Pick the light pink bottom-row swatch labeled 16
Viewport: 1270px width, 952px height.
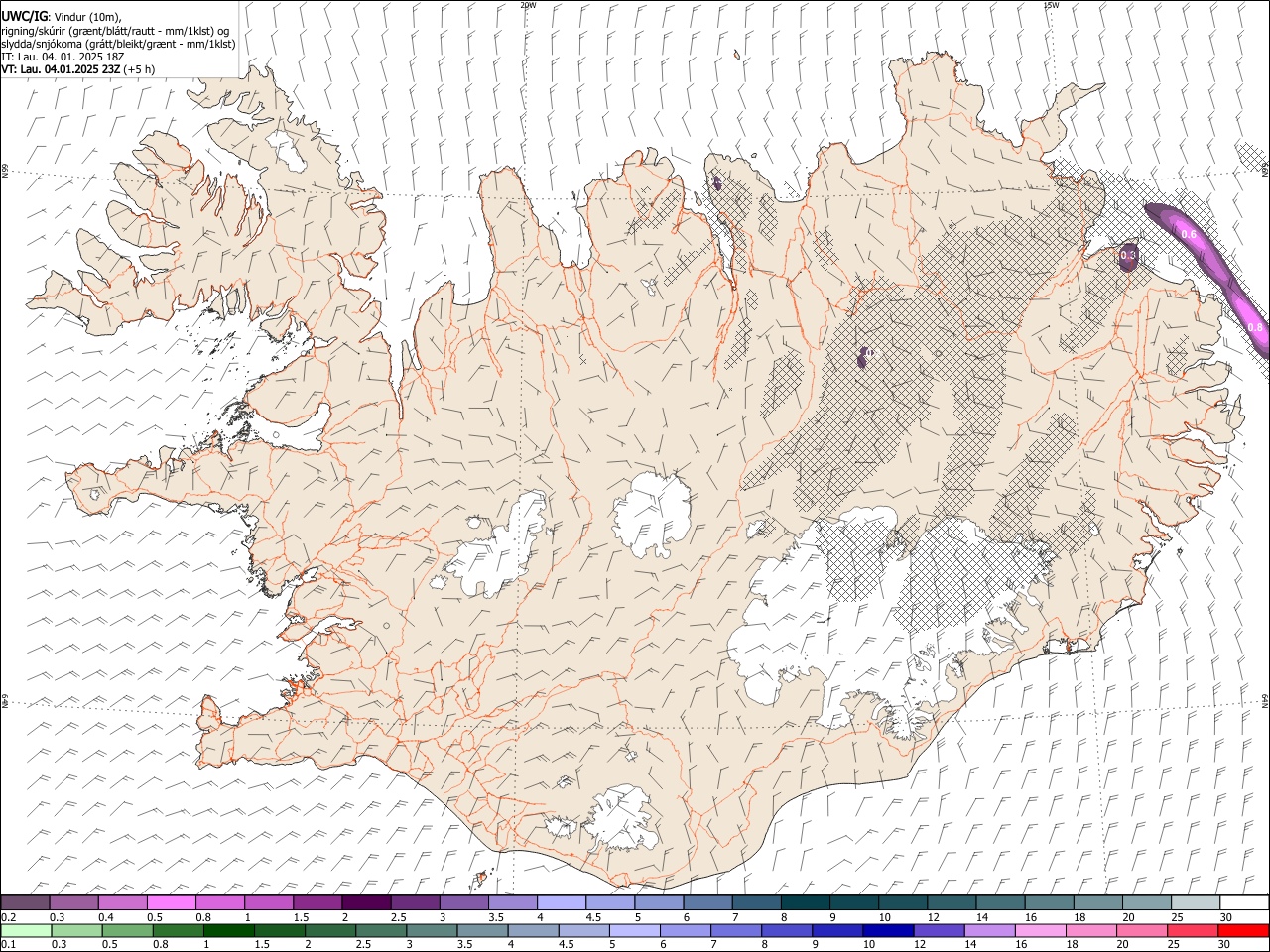pyautogui.click(x=1040, y=930)
